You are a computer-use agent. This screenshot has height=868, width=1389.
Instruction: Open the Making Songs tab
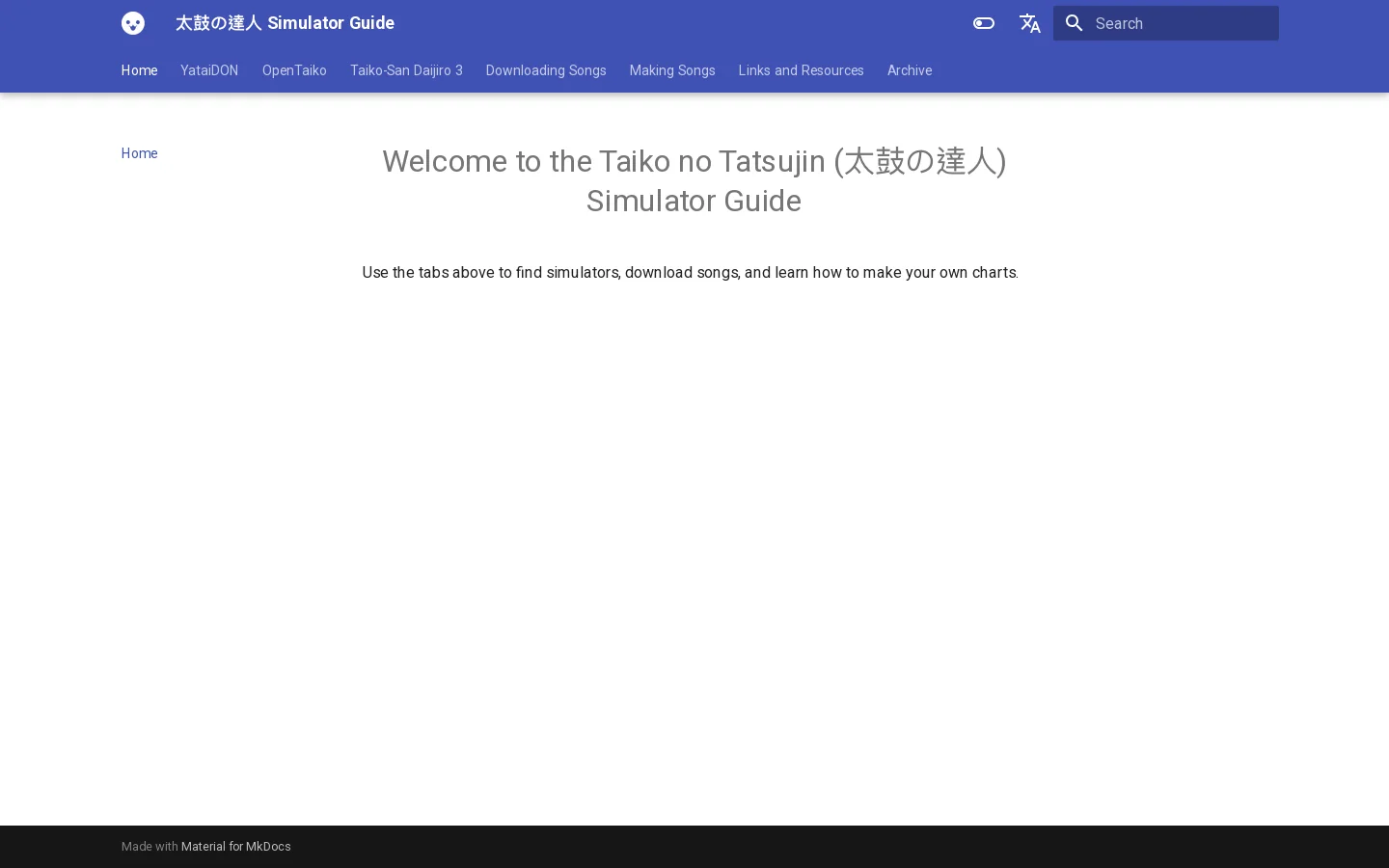[x=672, y=70]
